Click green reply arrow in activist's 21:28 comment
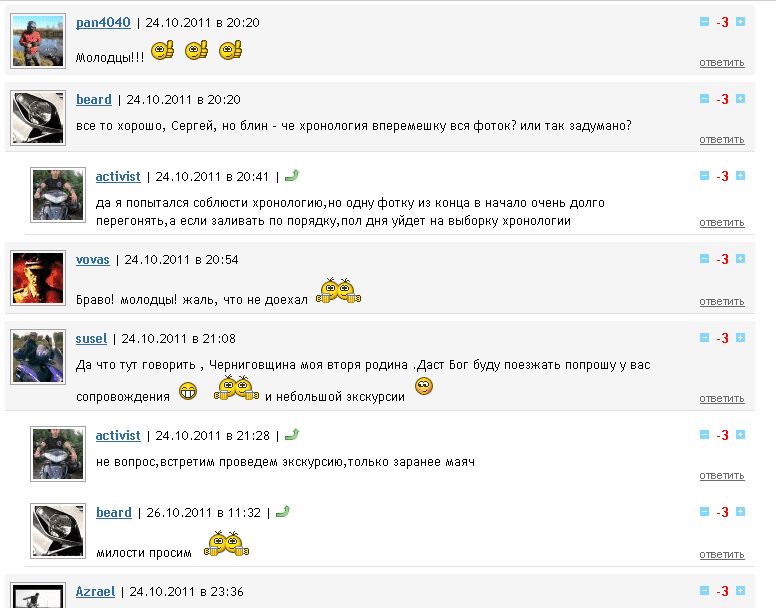The image size is (776, 608). tap(292, 435)
